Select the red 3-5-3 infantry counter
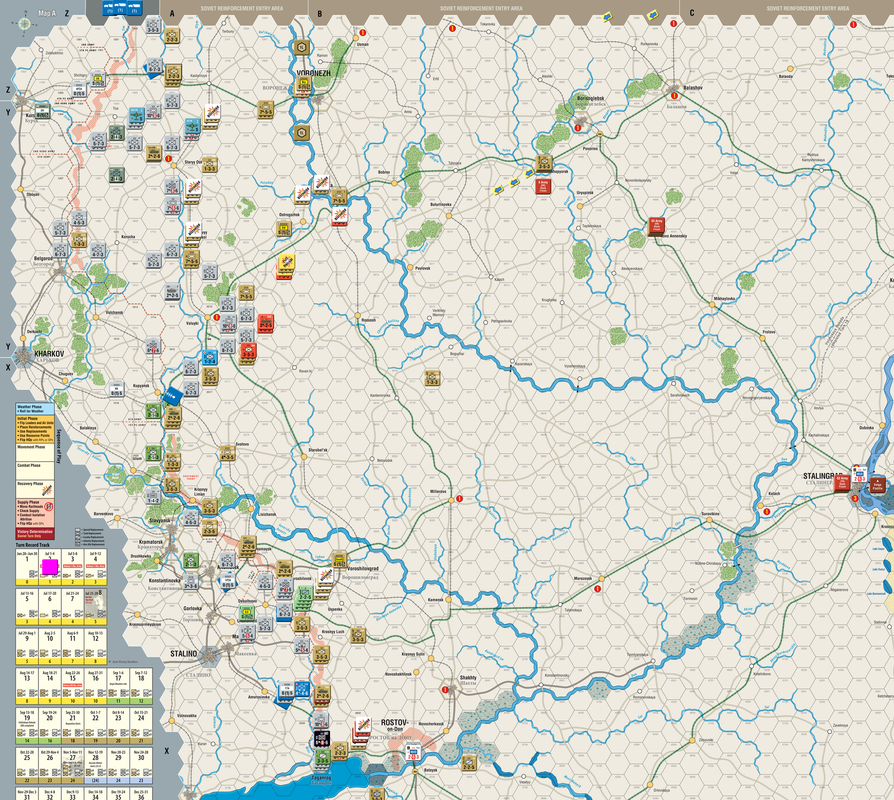The height and width of the screenshot is (800, 894). coord(248,352)
